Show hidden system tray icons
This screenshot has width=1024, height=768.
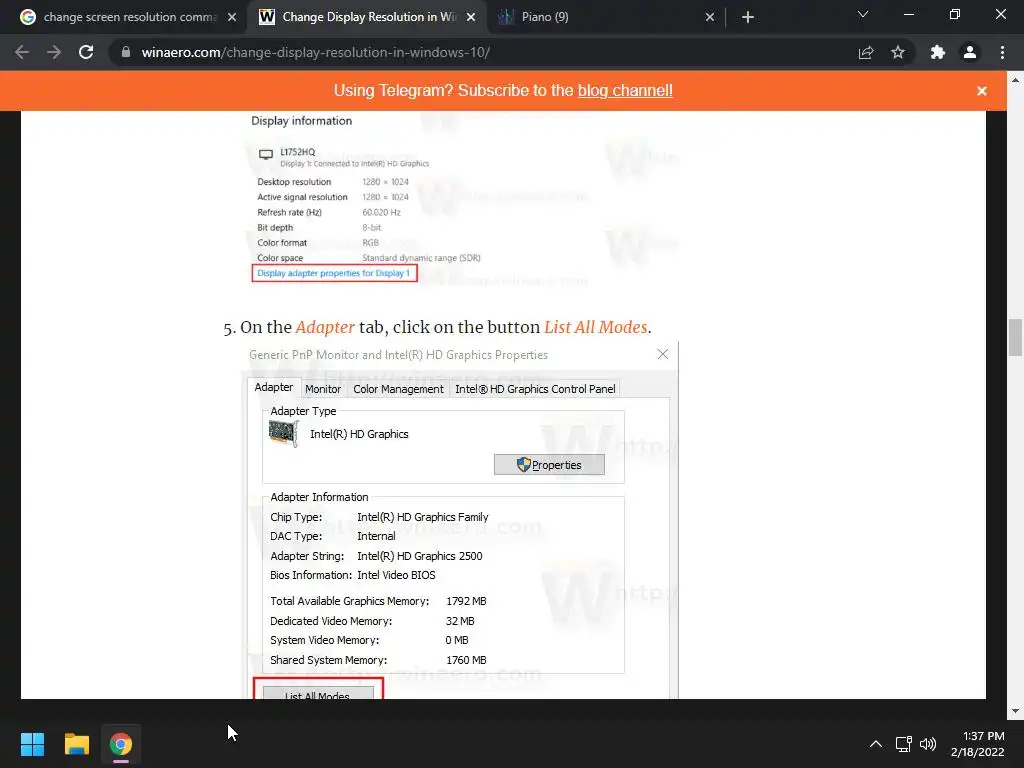[876, 744]
